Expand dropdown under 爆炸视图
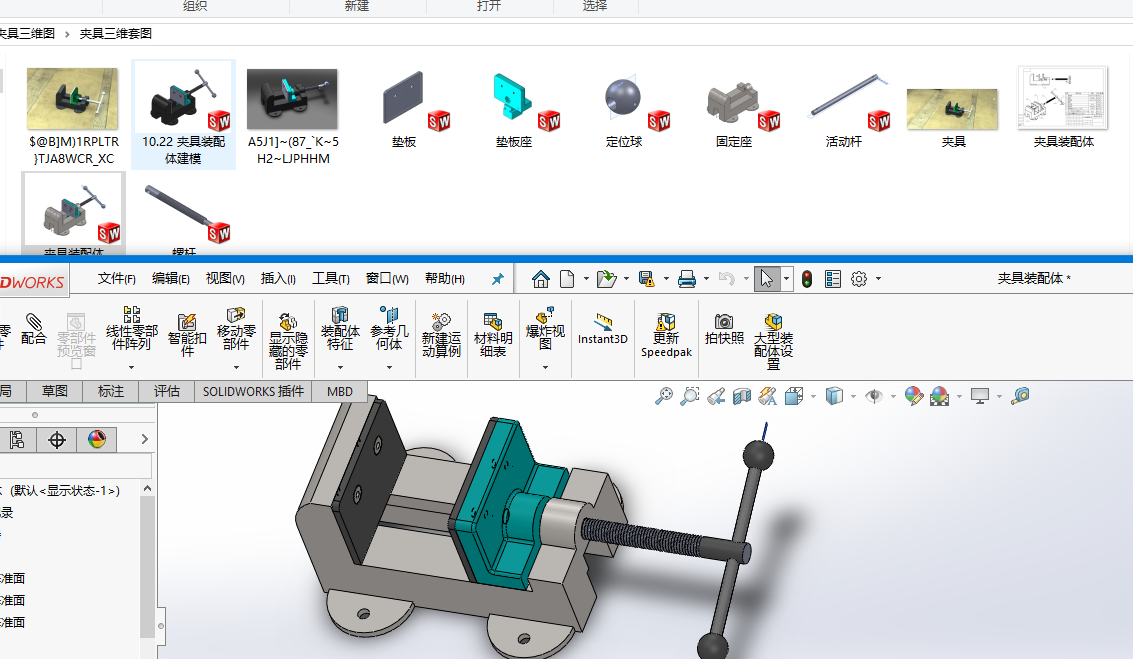 545,368
